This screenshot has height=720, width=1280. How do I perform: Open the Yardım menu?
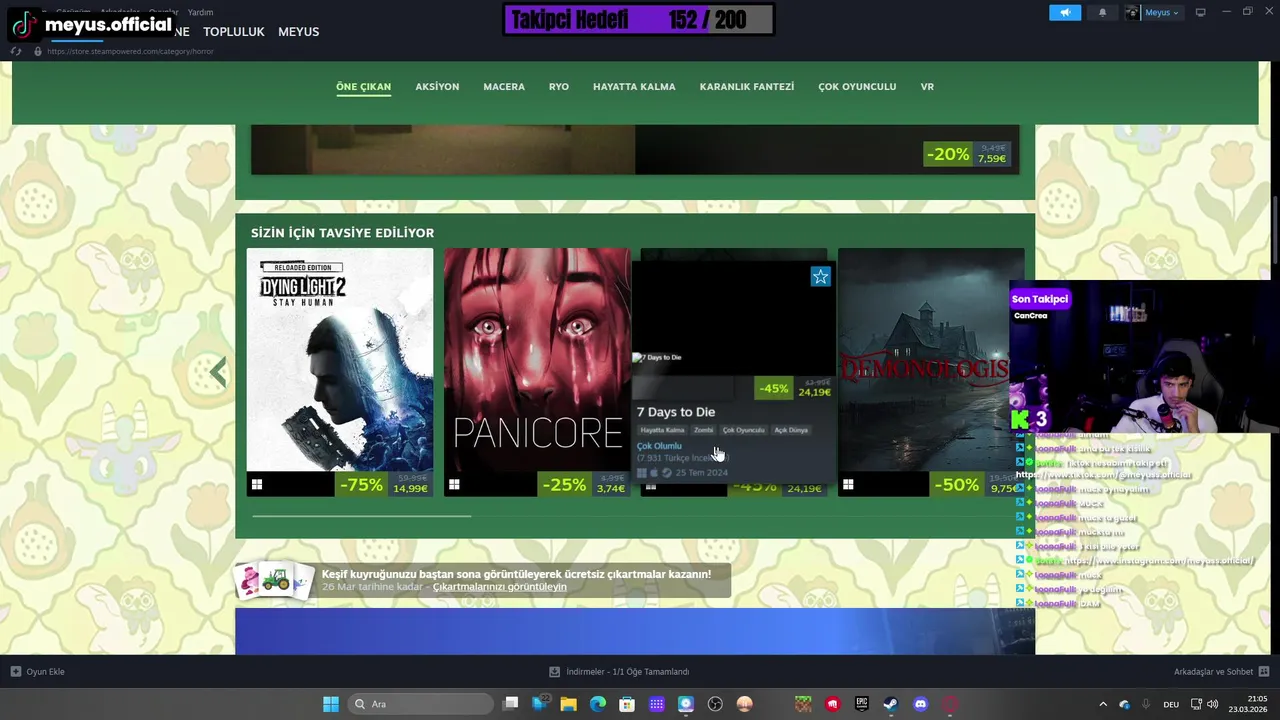(200, 12)
